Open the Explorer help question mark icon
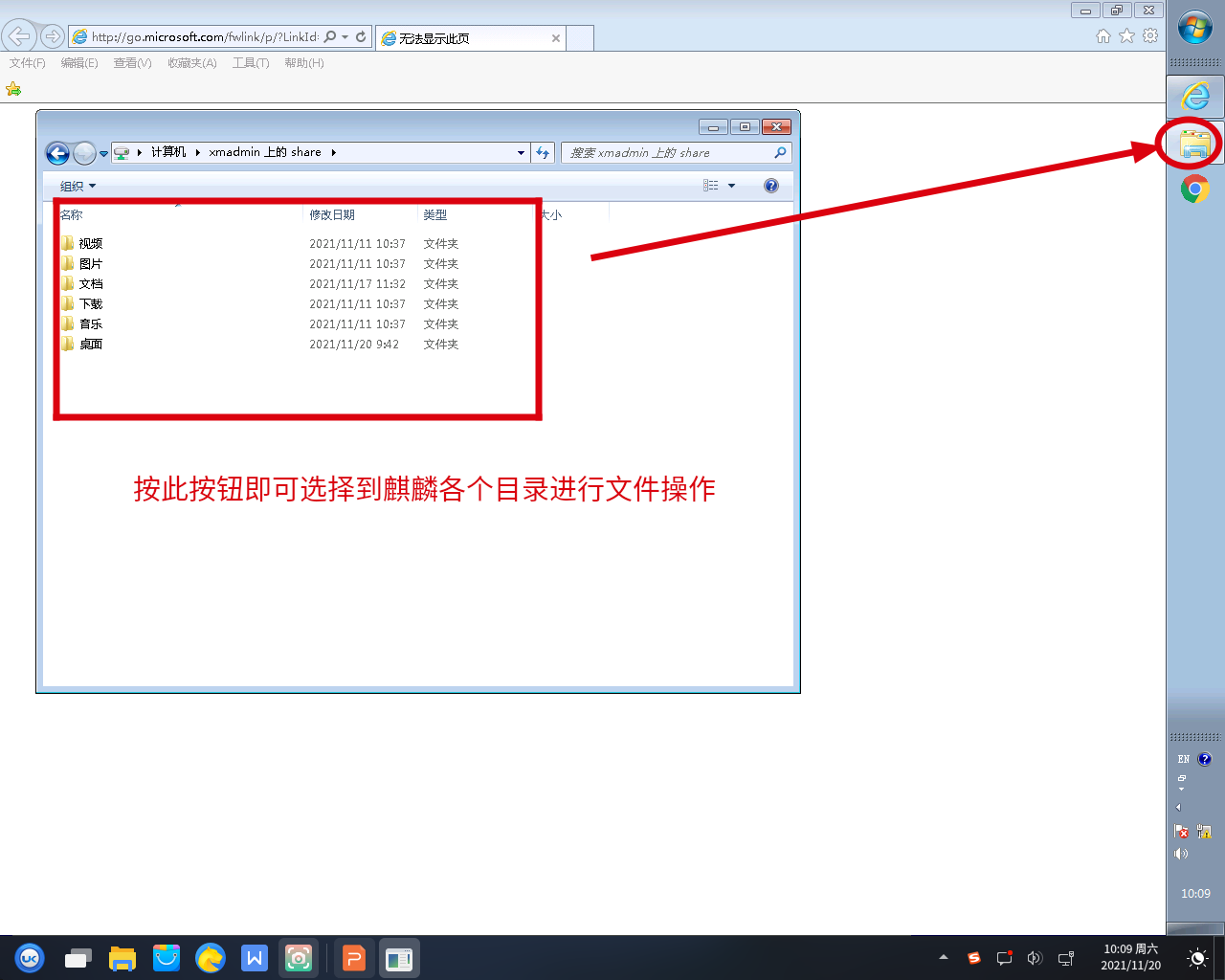This screenshot has height=980, width=1225. 771,186
